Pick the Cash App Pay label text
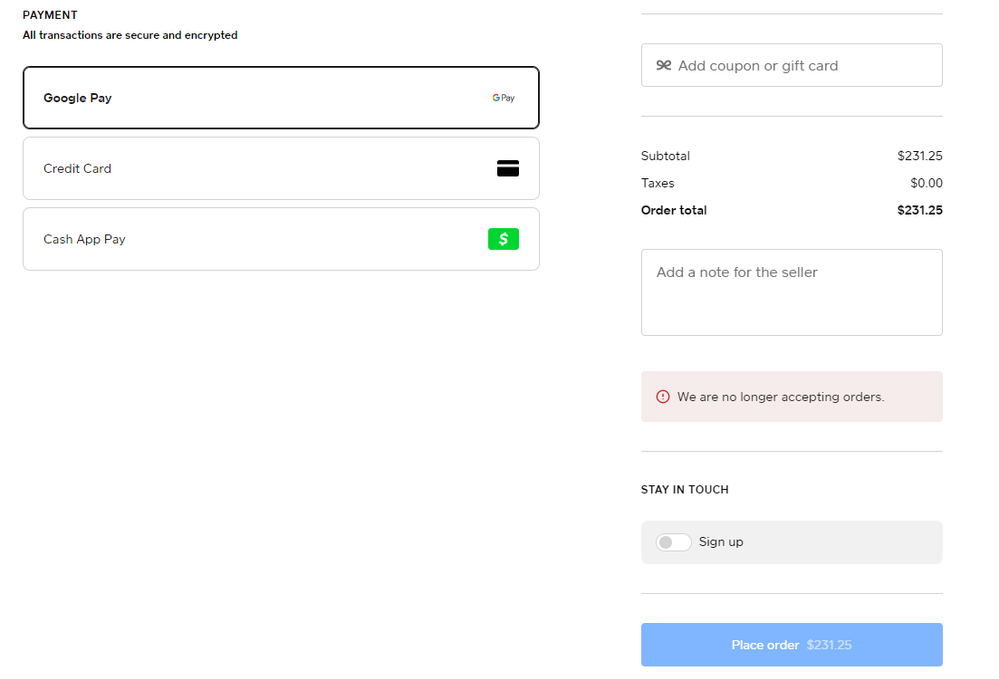Image resolution: width=999 pixels, height=679 pixels. 84,239
